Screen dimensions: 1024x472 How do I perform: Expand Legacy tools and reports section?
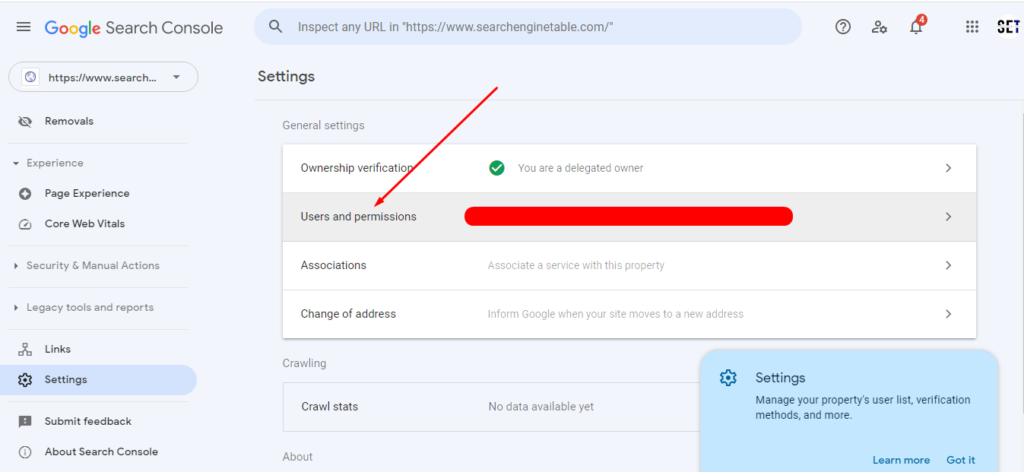(x=16, y=308)
